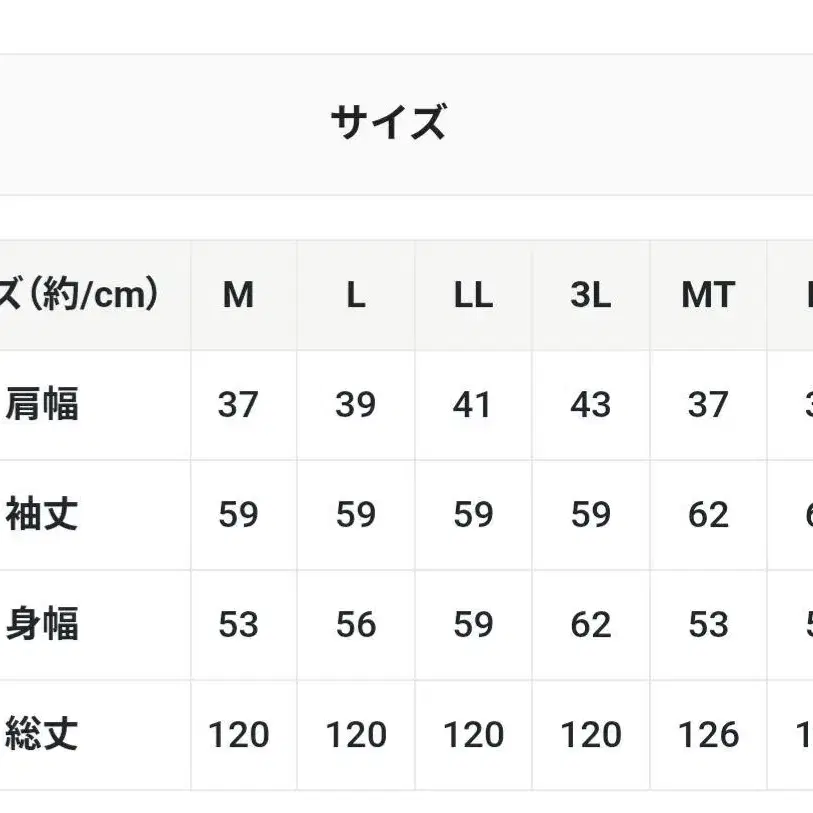Click the 肩幅 row label
Image resolution: width=813 pixels, height=813 pixels.
point(42,405)
